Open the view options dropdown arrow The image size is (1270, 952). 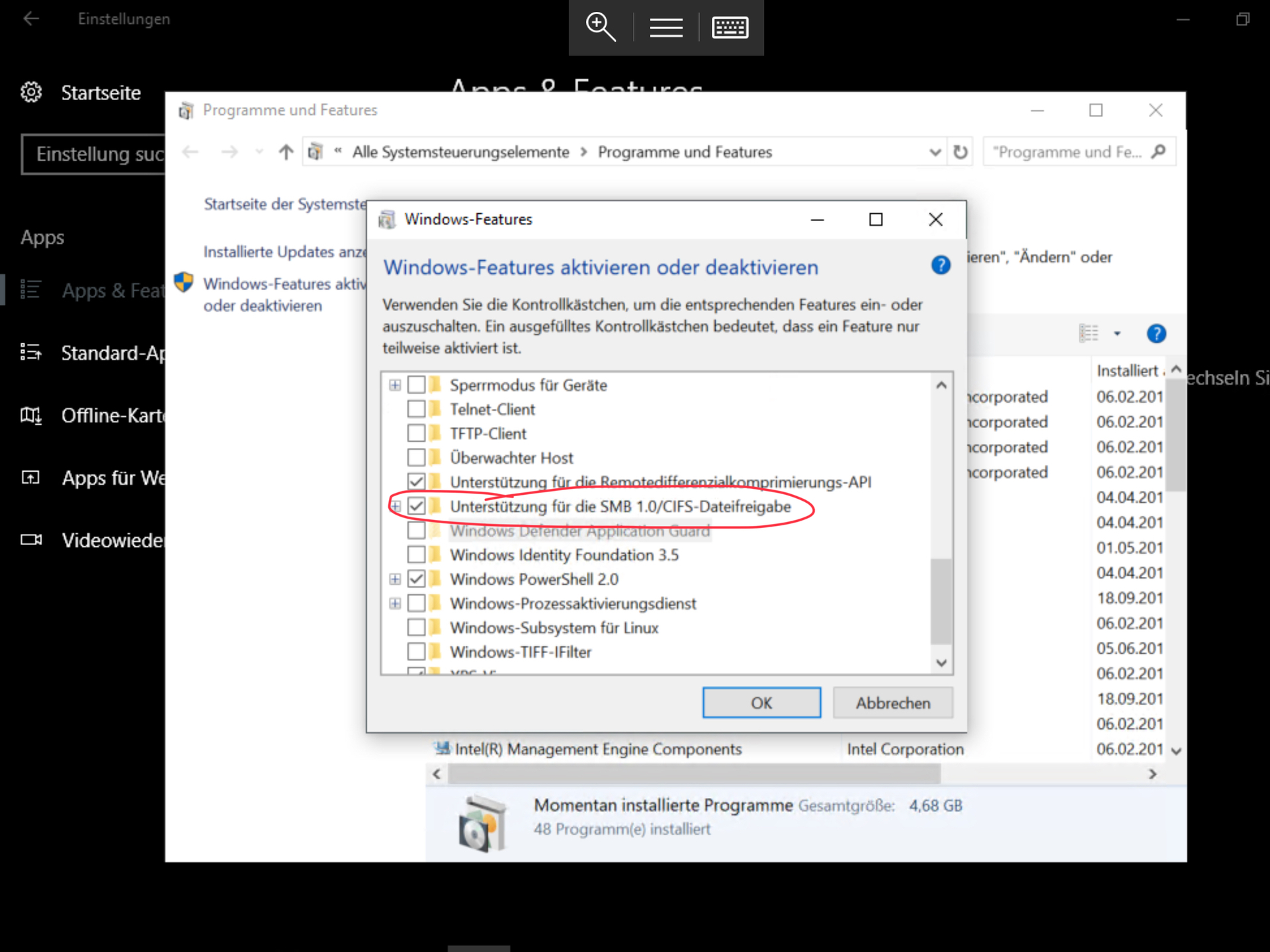(1117, 333)
